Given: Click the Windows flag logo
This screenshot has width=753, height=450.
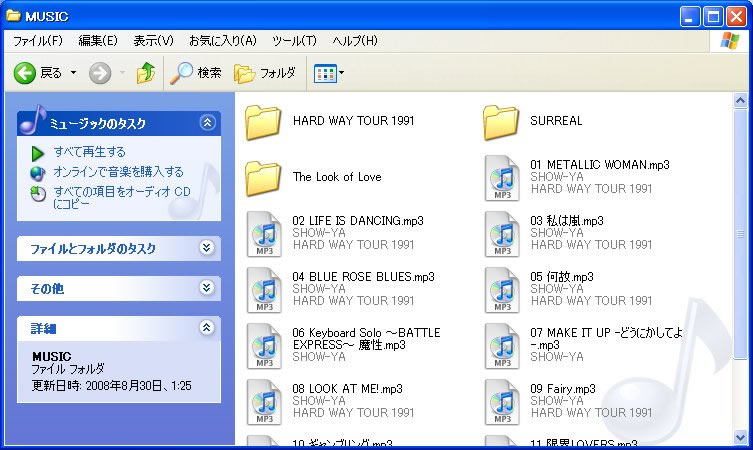Looking at the screenshot, I should tap(729, 41).
